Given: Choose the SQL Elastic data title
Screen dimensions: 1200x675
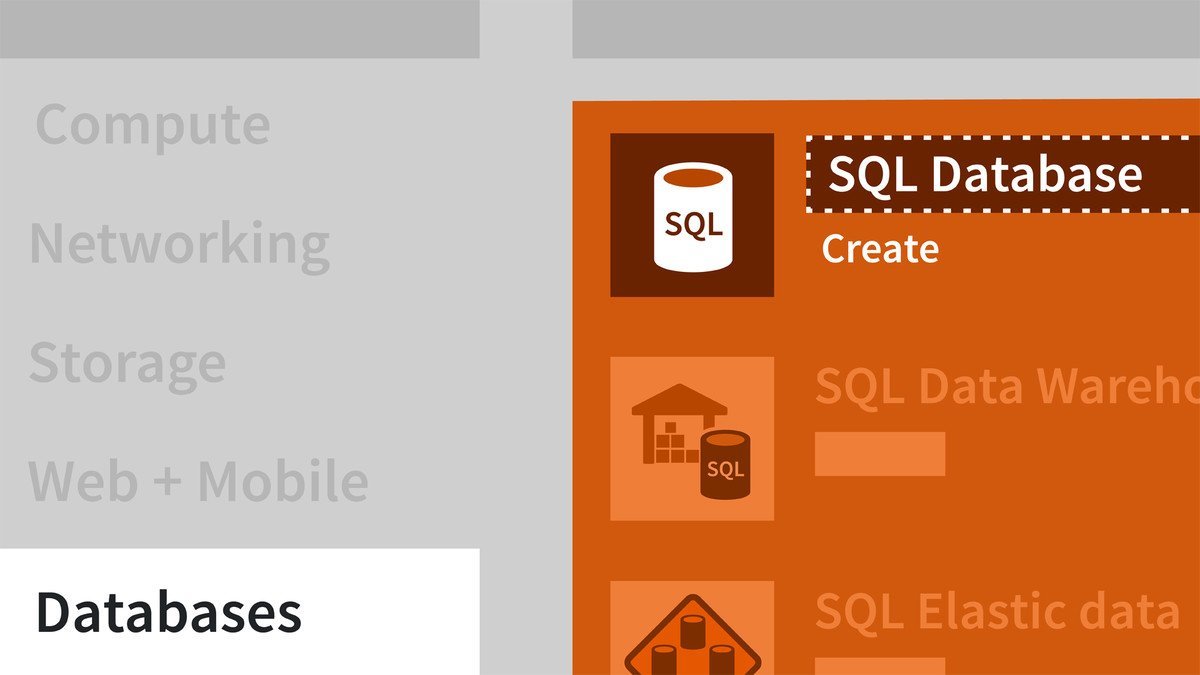Looking at the screenshot, I should 997,610.
